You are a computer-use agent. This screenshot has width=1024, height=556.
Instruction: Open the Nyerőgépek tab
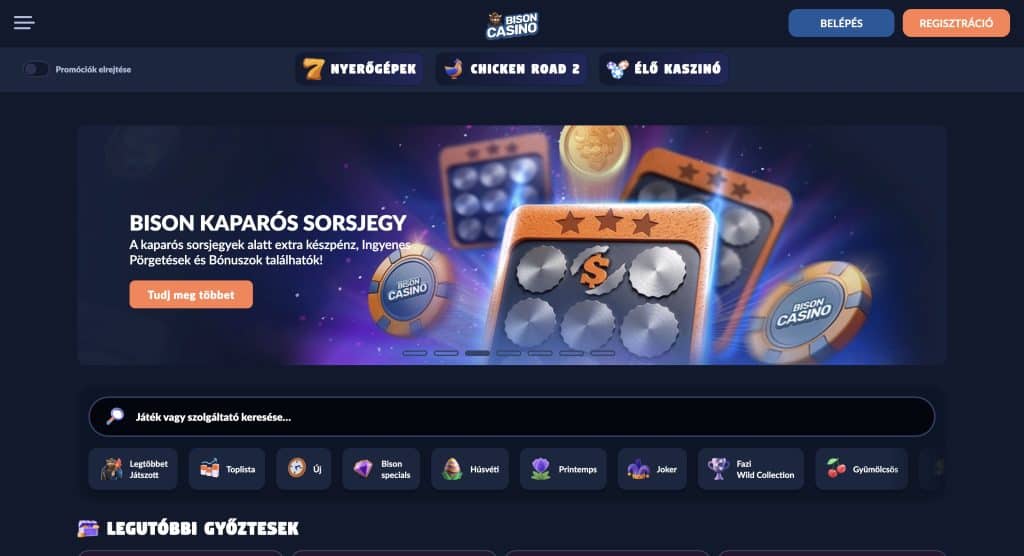(359, 69)
